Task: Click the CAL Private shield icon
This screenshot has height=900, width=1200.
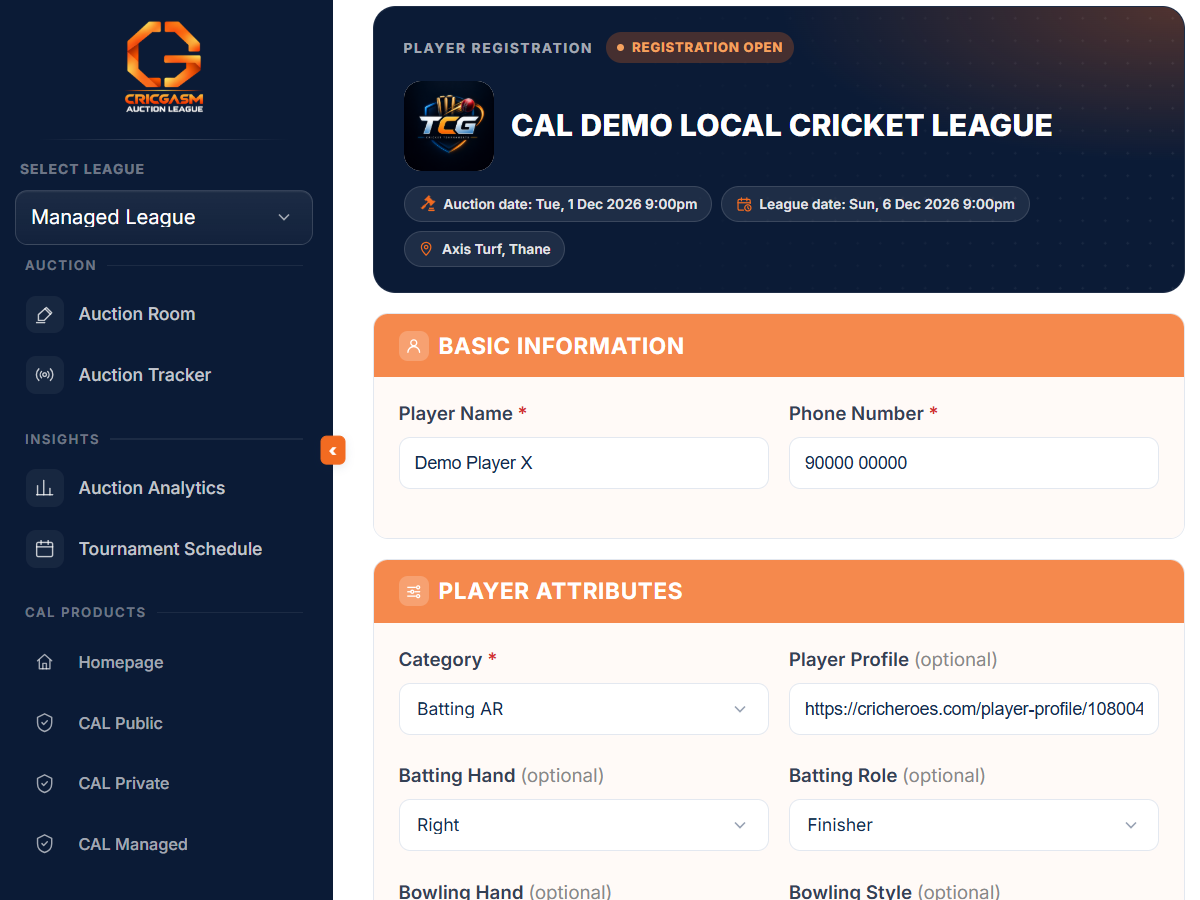Action: pyautogui.click(x=44, y=783)
